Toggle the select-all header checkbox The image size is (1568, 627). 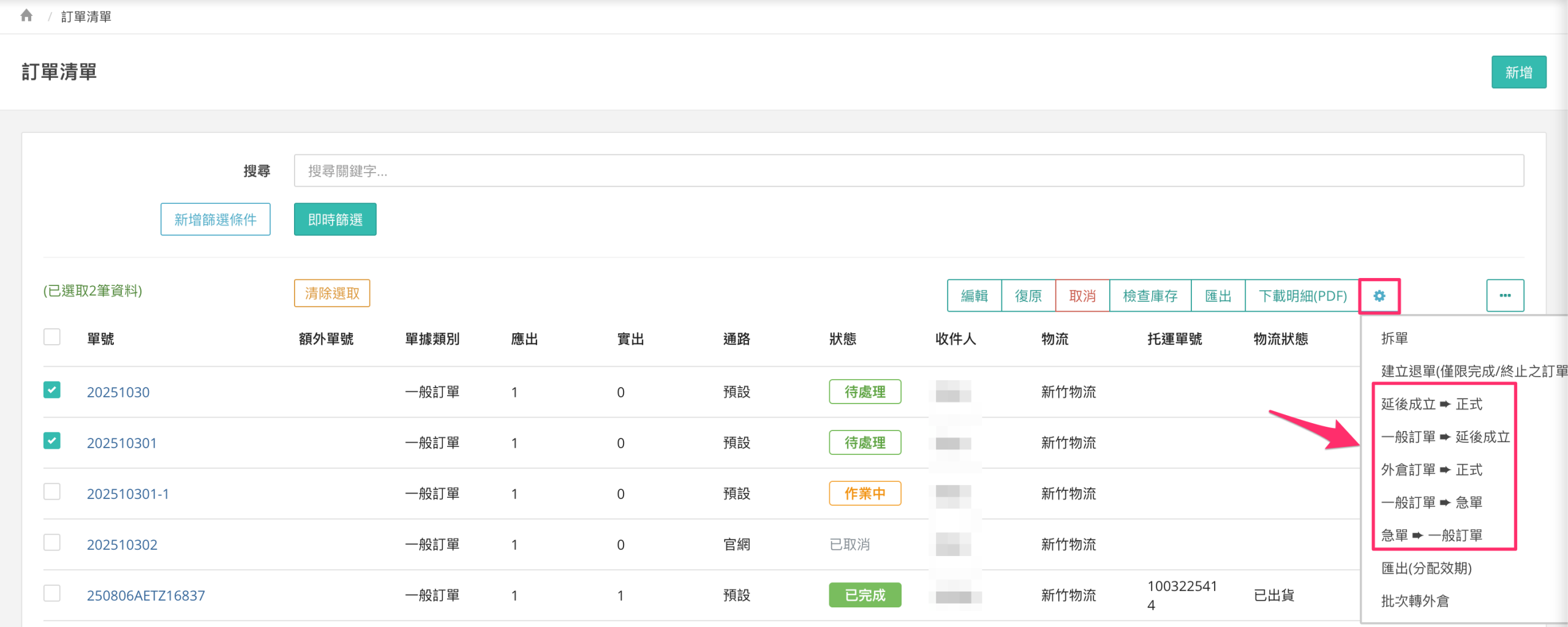pos(52,337)
